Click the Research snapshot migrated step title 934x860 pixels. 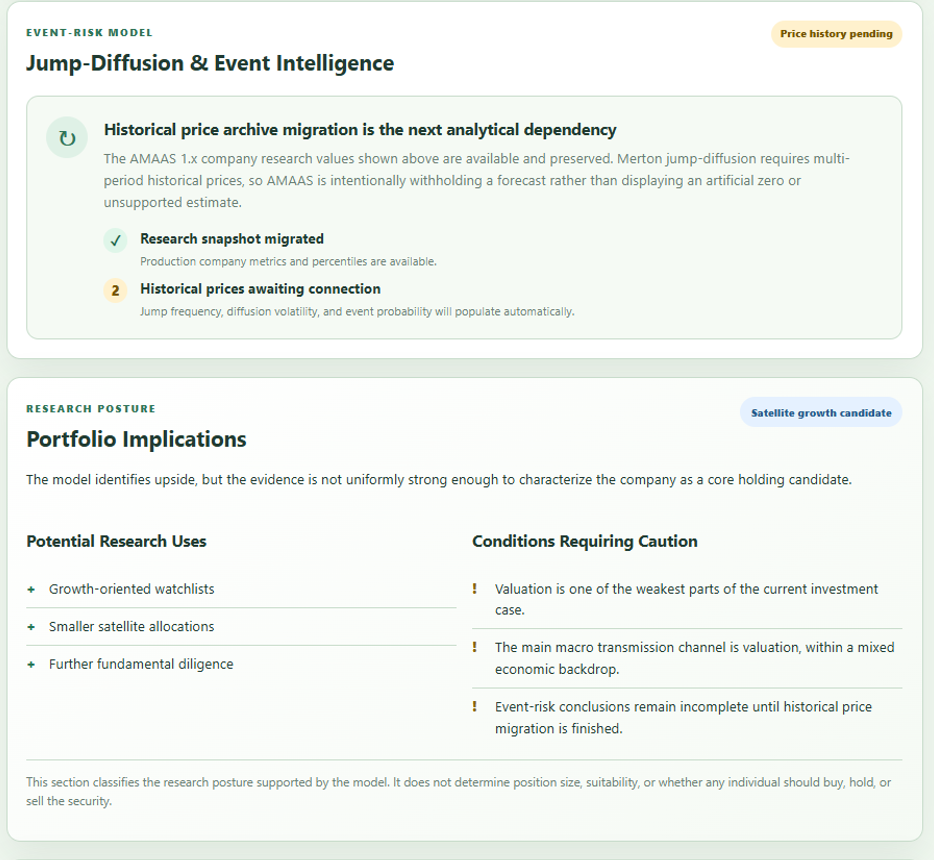tap(232, 239)
